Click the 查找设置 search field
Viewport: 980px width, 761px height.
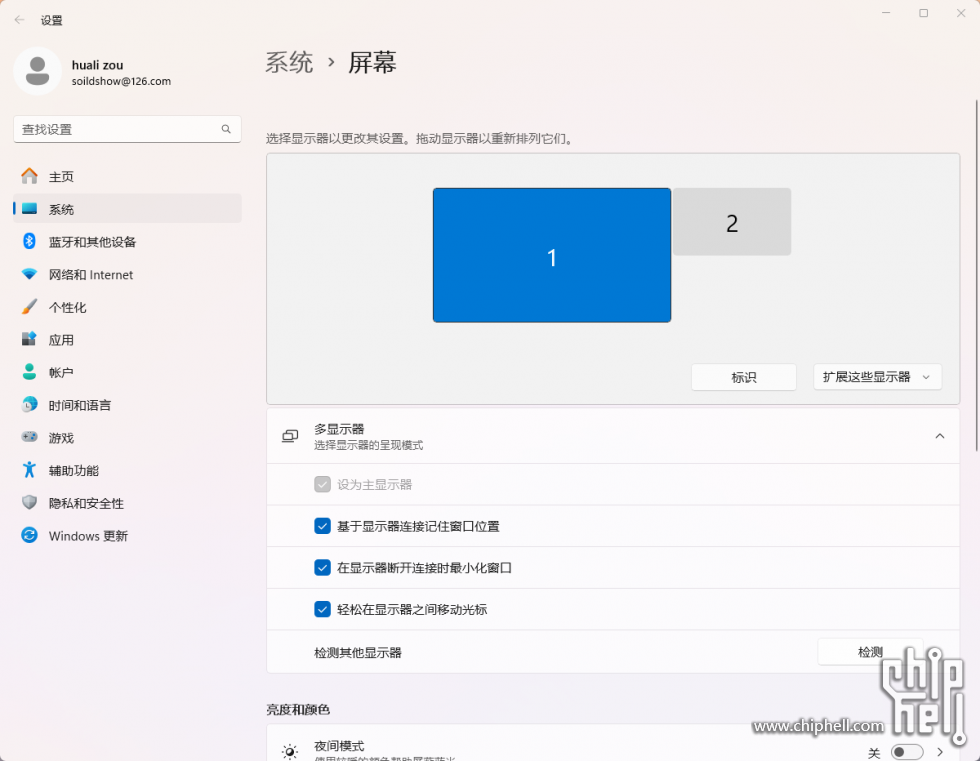pyautogui.click(x=128, y=129)
